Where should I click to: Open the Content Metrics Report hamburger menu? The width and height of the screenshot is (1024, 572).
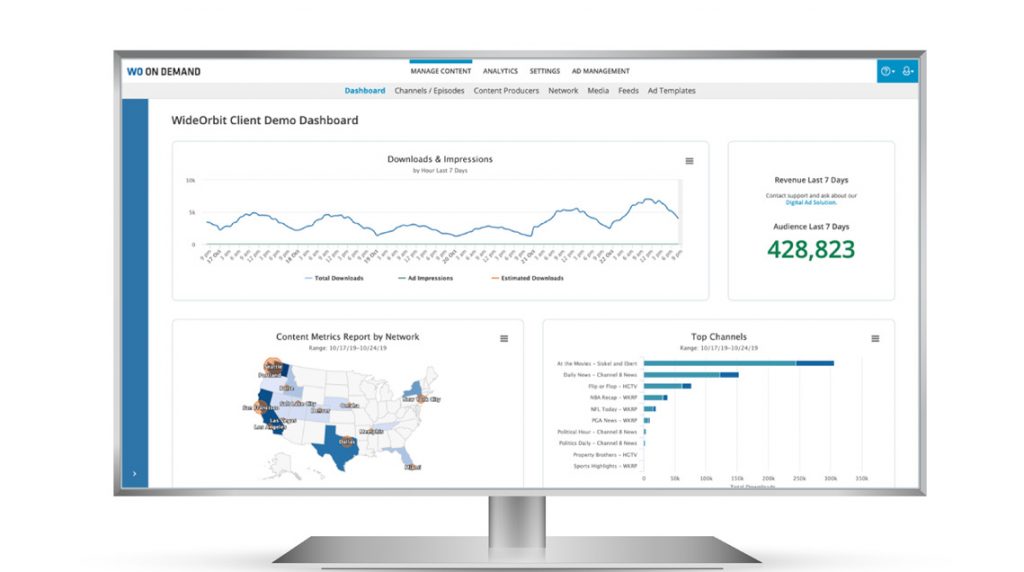click(x=504, y=339)
